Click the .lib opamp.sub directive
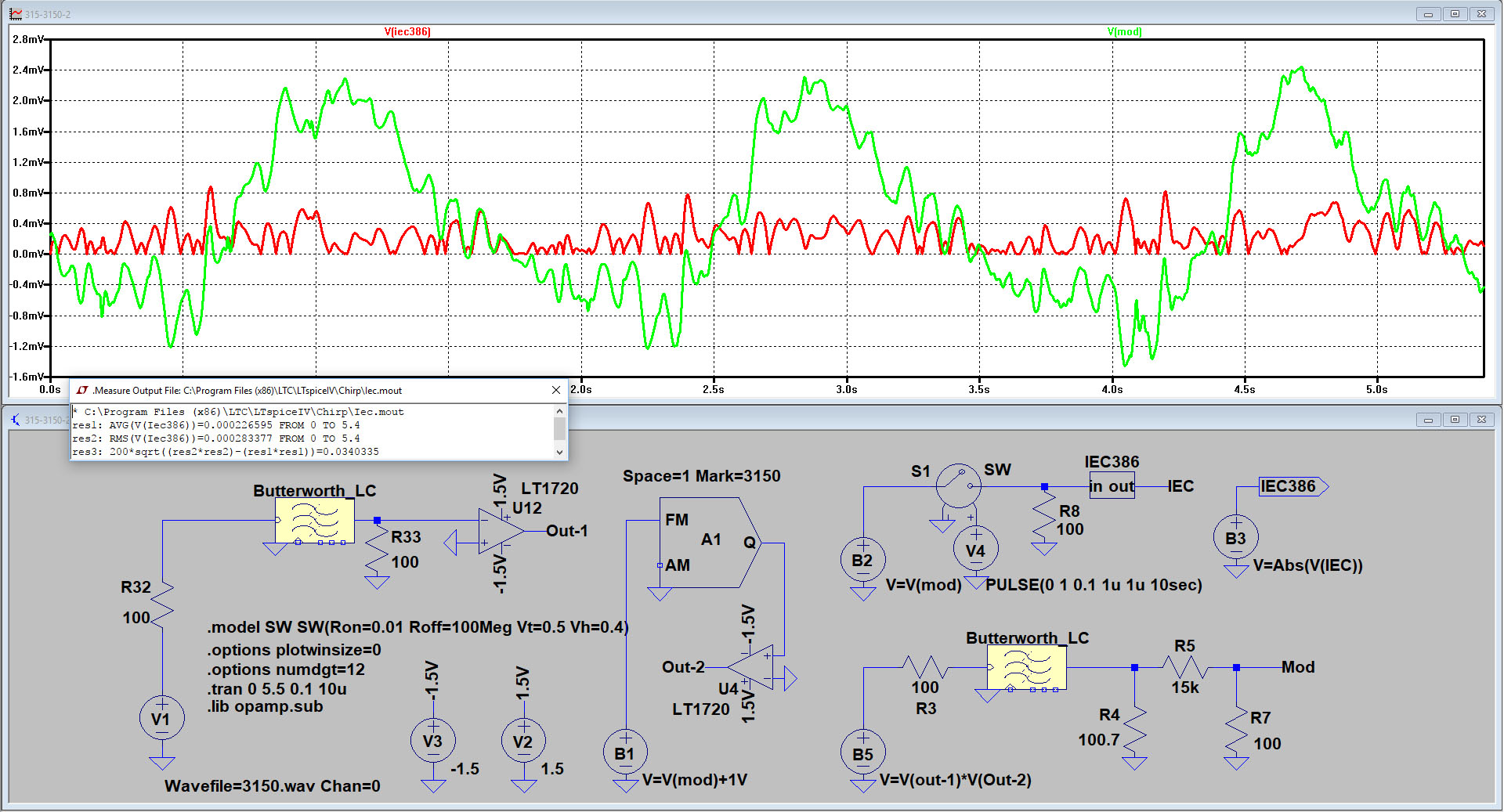Screen dimensions: 1504x812 pyautogui.click(x=266, y=706)
